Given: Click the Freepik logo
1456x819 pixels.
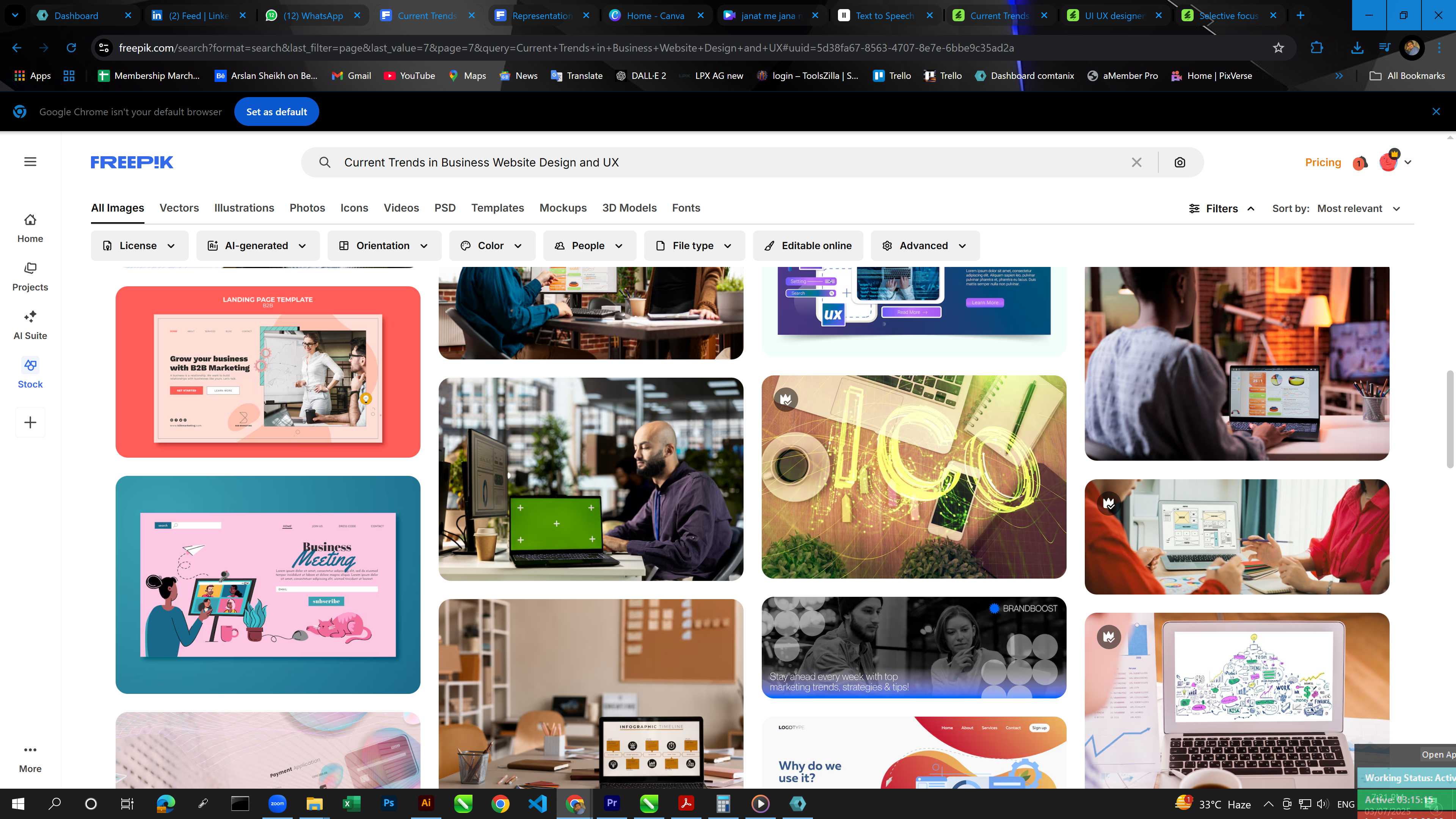Looking at the screenshot, I should [132, 162].
